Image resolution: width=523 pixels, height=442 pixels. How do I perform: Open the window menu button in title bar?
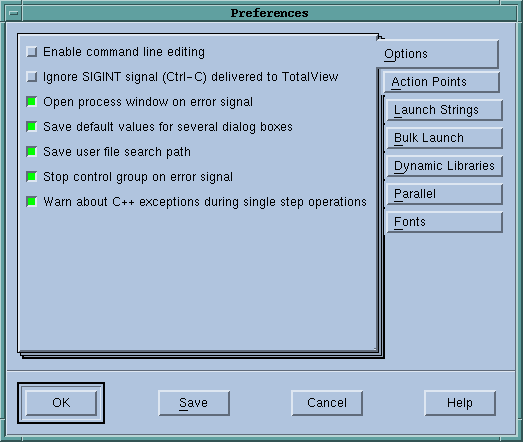[x=14, y=13]
